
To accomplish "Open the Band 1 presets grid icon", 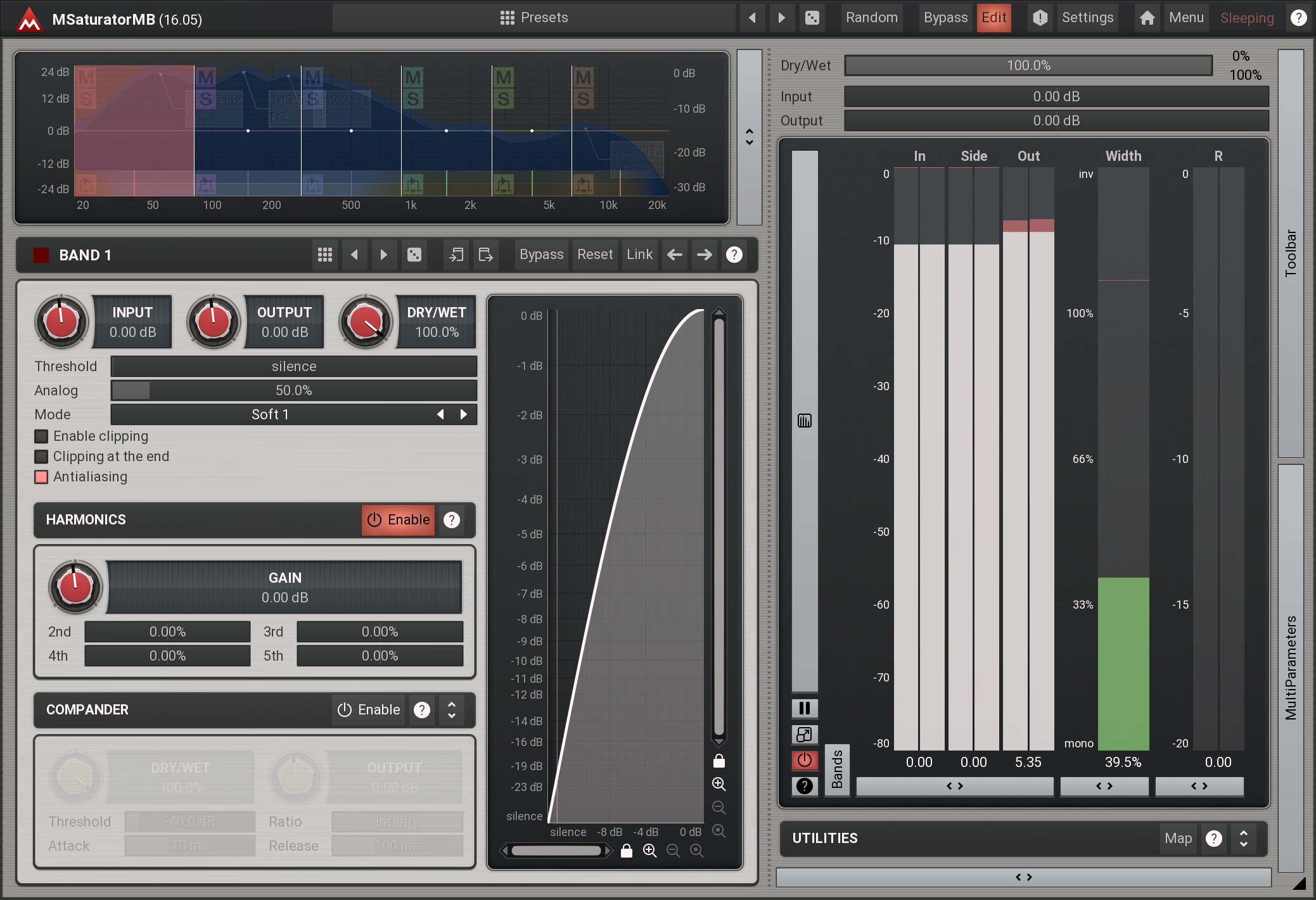I will coord(325,255).
